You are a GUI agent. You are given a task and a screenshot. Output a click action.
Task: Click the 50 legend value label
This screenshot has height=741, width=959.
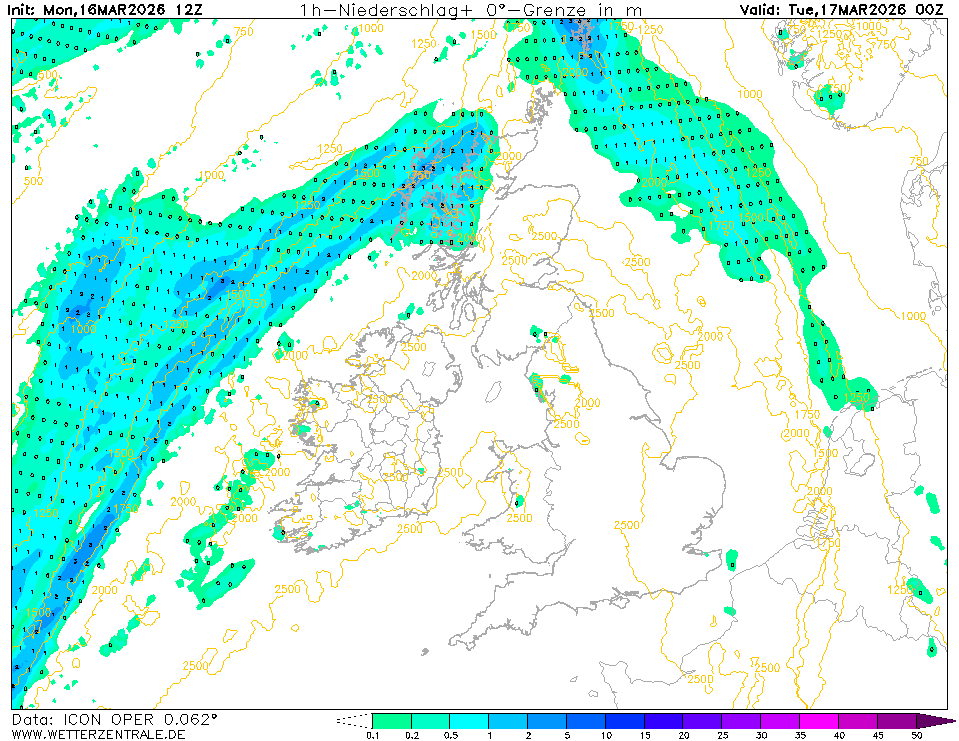917,735
